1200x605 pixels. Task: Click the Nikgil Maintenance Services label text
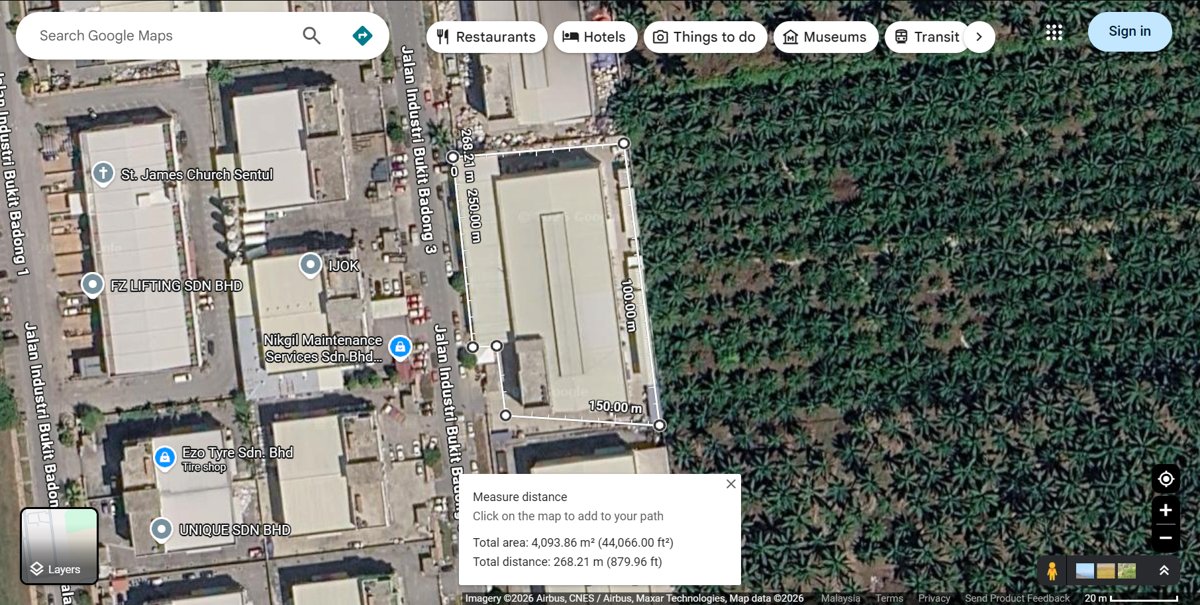[323, 349]
